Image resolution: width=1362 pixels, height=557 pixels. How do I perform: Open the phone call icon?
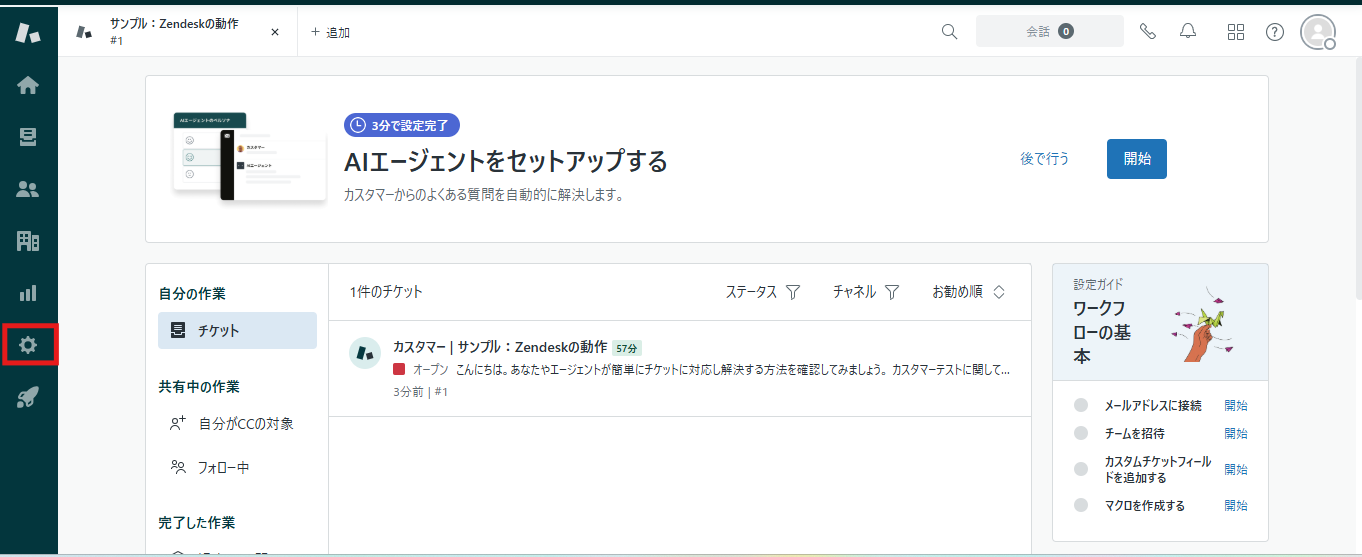point(1148,31)
